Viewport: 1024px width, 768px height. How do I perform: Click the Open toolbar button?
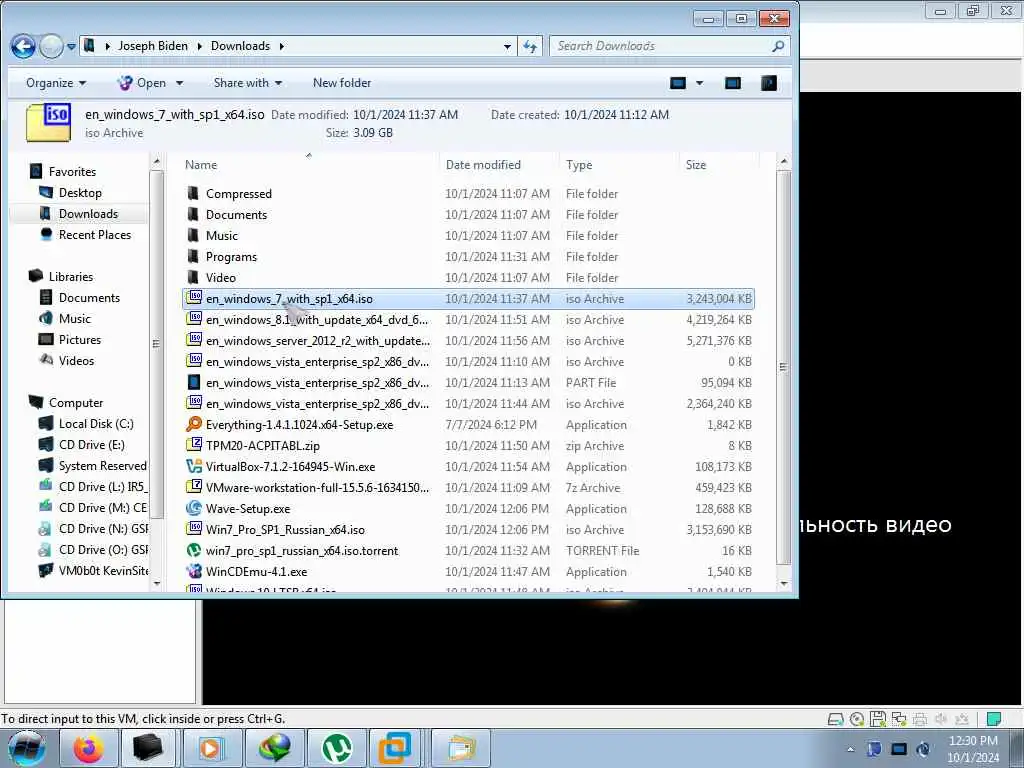142,83
